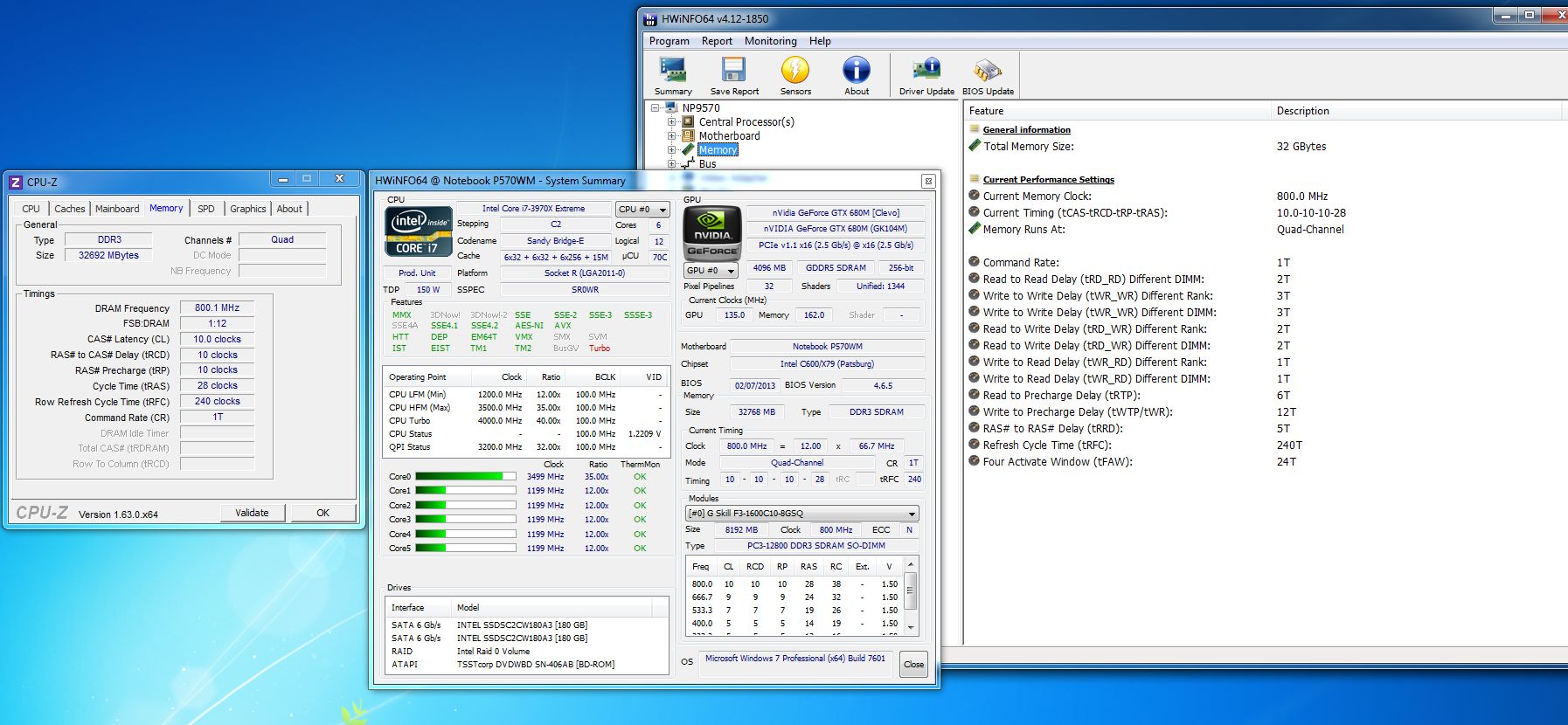Select the Motherboard item in the tree
This screenshot has width=1568, height=725.
729,136
